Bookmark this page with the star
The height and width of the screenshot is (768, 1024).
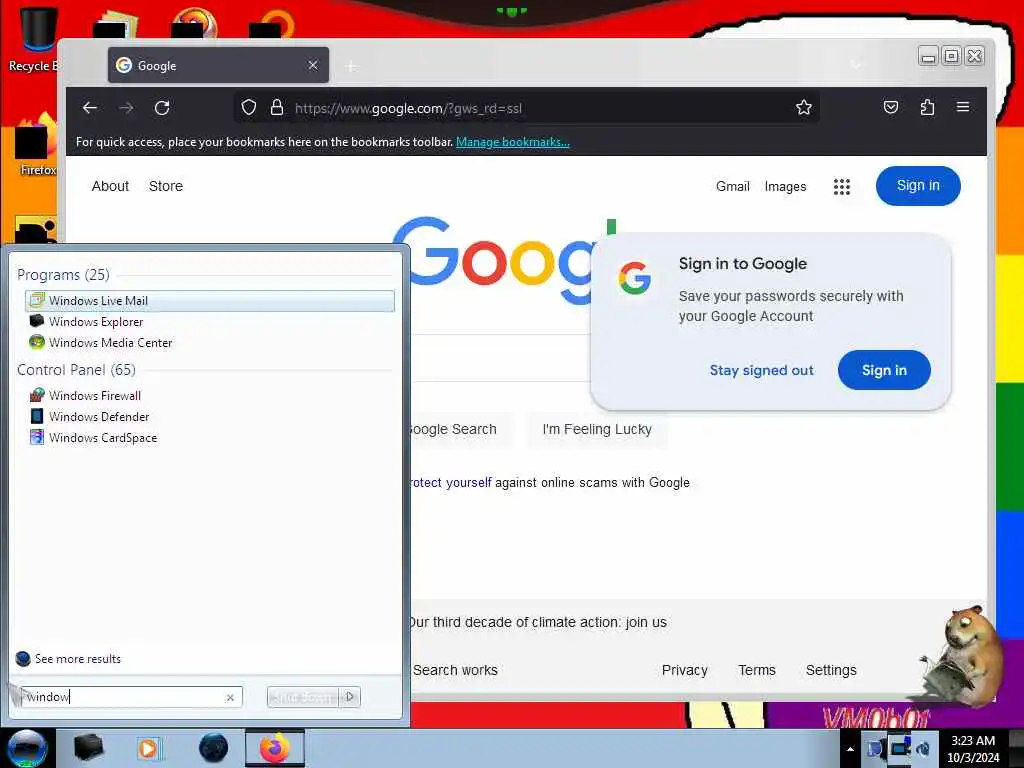coord(803,107)
